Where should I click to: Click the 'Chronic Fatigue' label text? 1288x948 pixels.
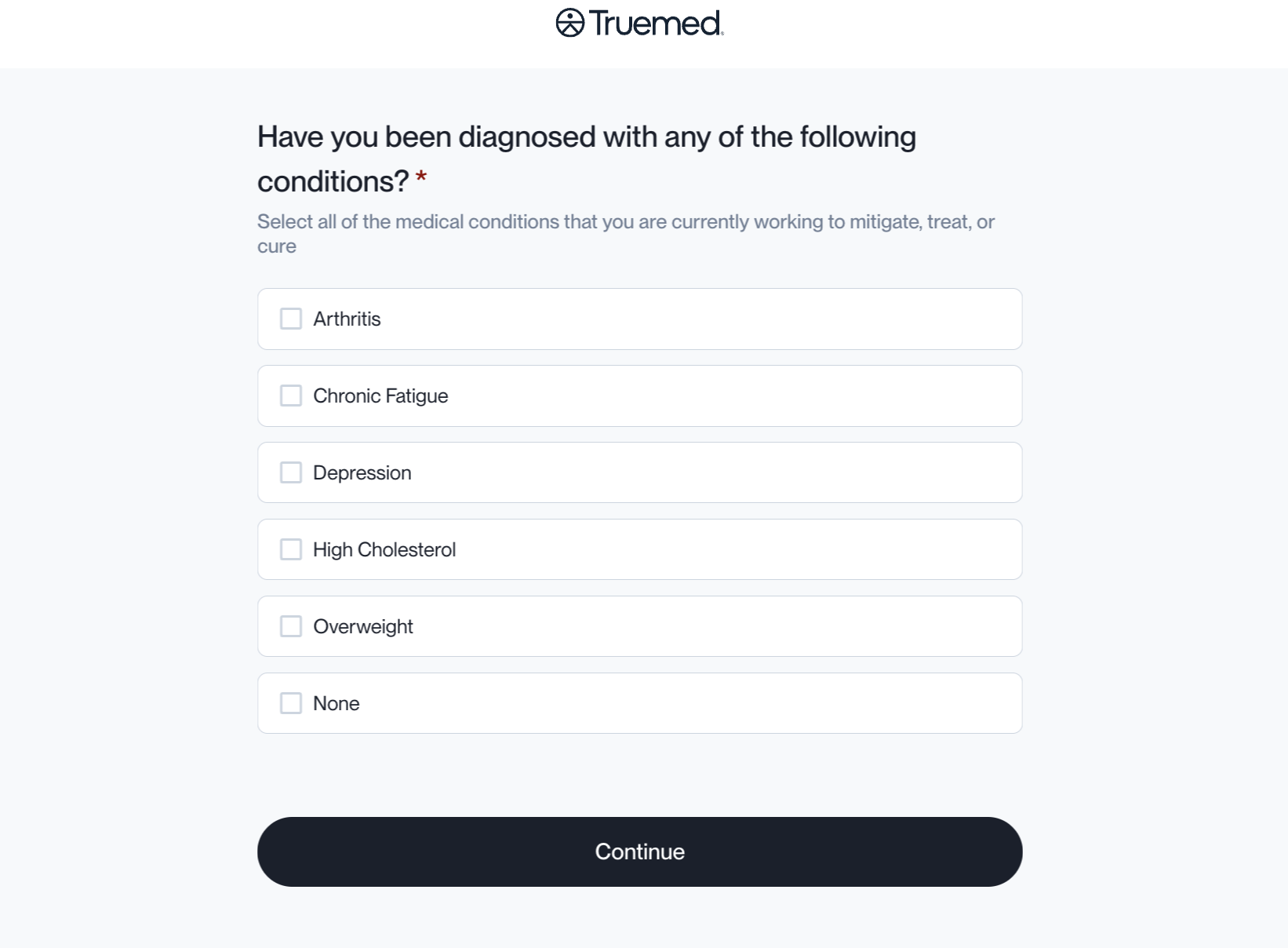coord(380,396)
